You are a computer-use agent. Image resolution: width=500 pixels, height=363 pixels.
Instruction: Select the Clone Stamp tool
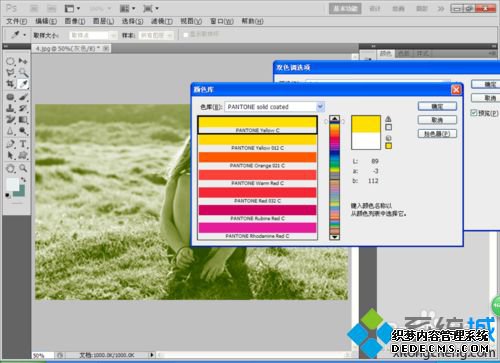[10, 108]
